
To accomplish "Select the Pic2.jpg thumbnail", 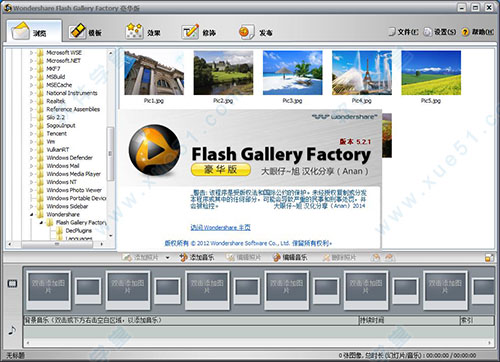I will tap(223, 73).
